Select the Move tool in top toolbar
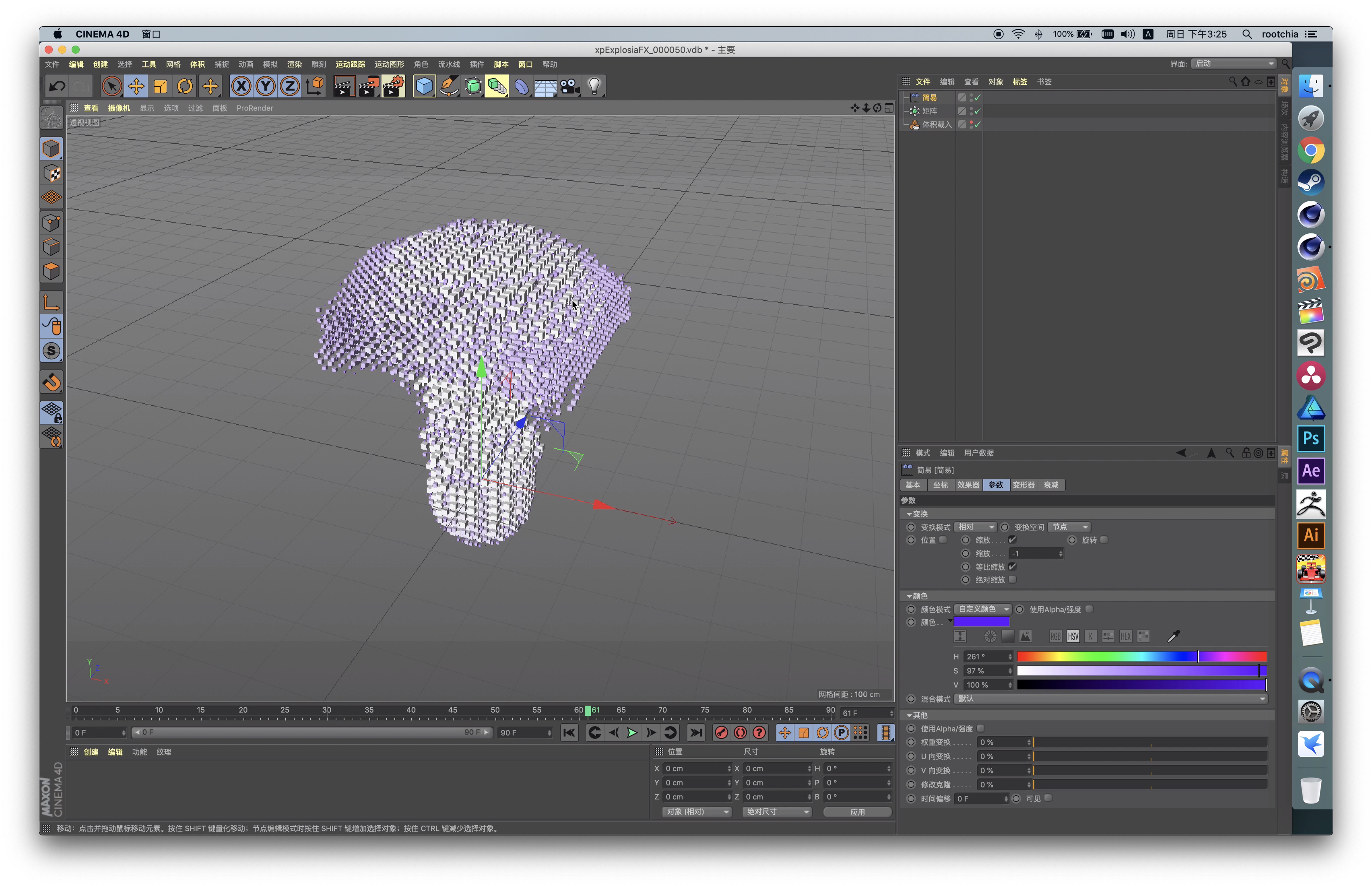 tap(136, 86)
